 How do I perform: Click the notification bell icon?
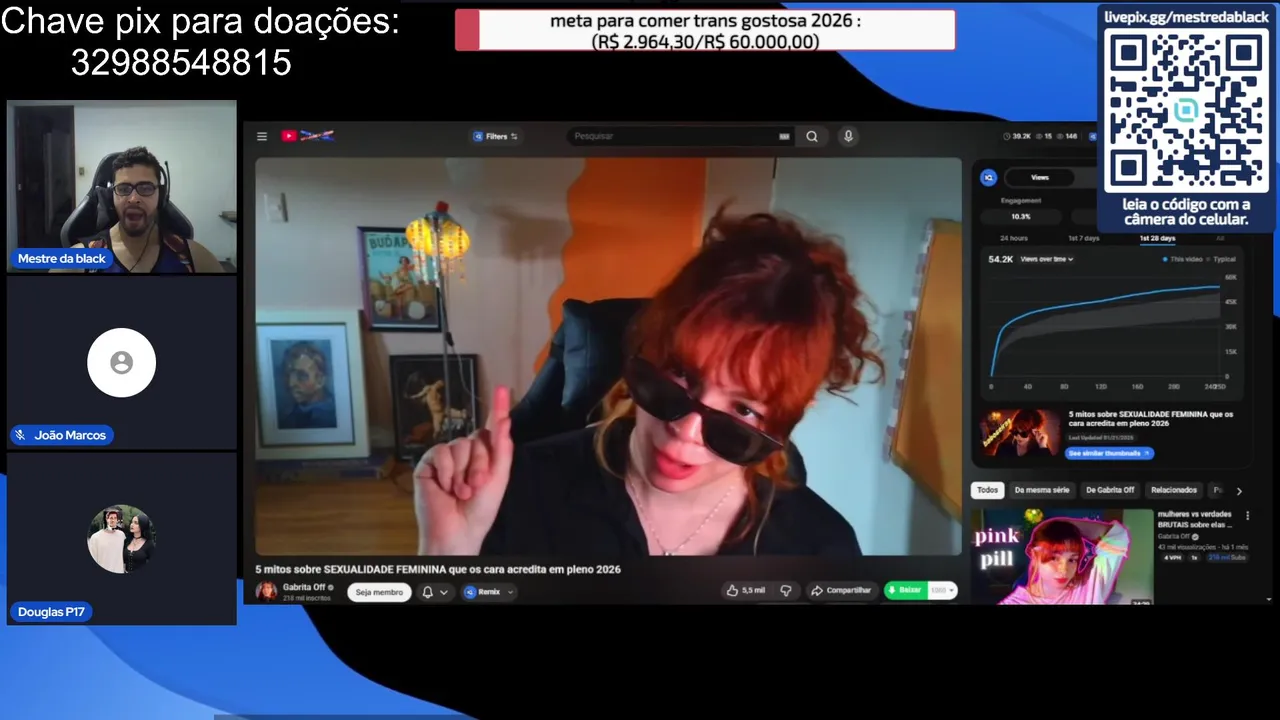427,592
